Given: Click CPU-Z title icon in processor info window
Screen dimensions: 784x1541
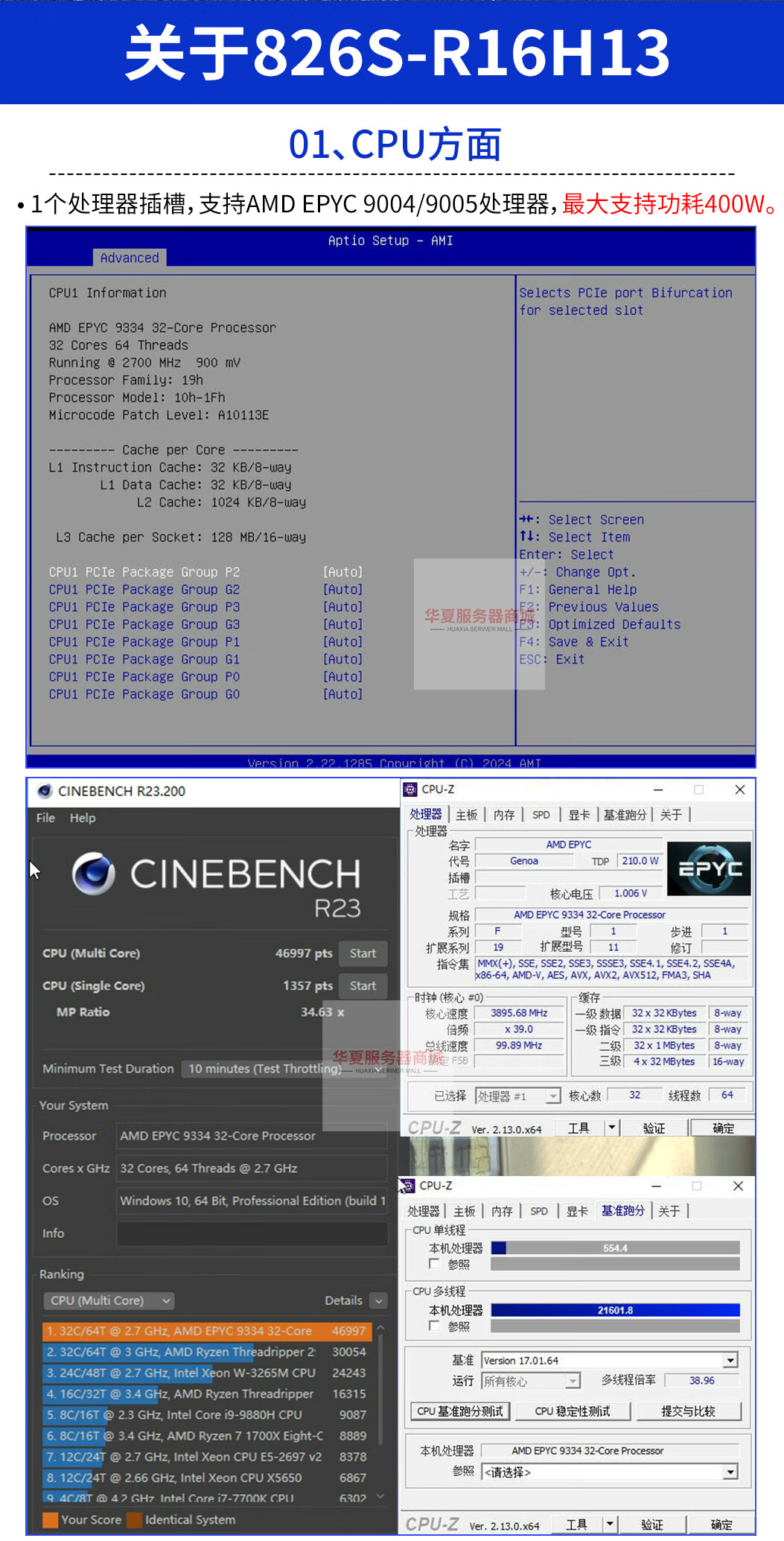Looking at the screenshot, I should click(x=410, y=789).
